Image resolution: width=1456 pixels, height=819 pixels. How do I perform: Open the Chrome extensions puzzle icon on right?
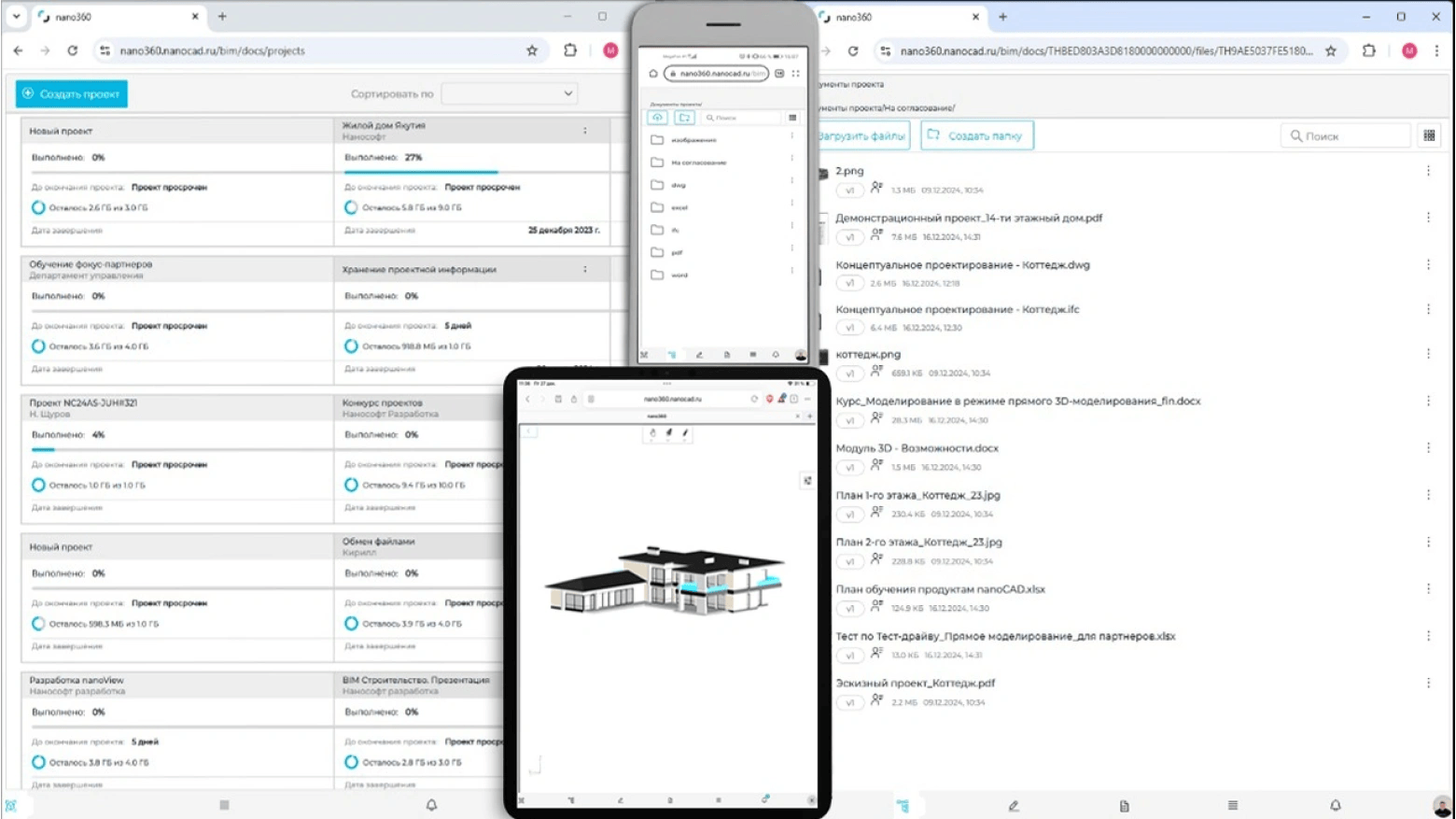pos(1368,50)
